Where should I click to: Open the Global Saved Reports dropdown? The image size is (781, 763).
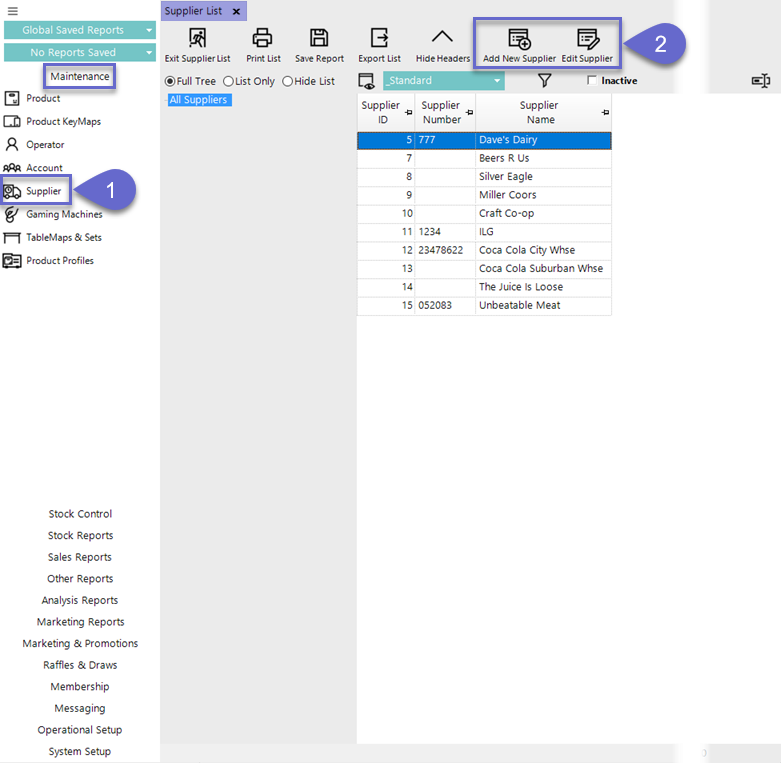pyautogui.click(x=80, y=30)
